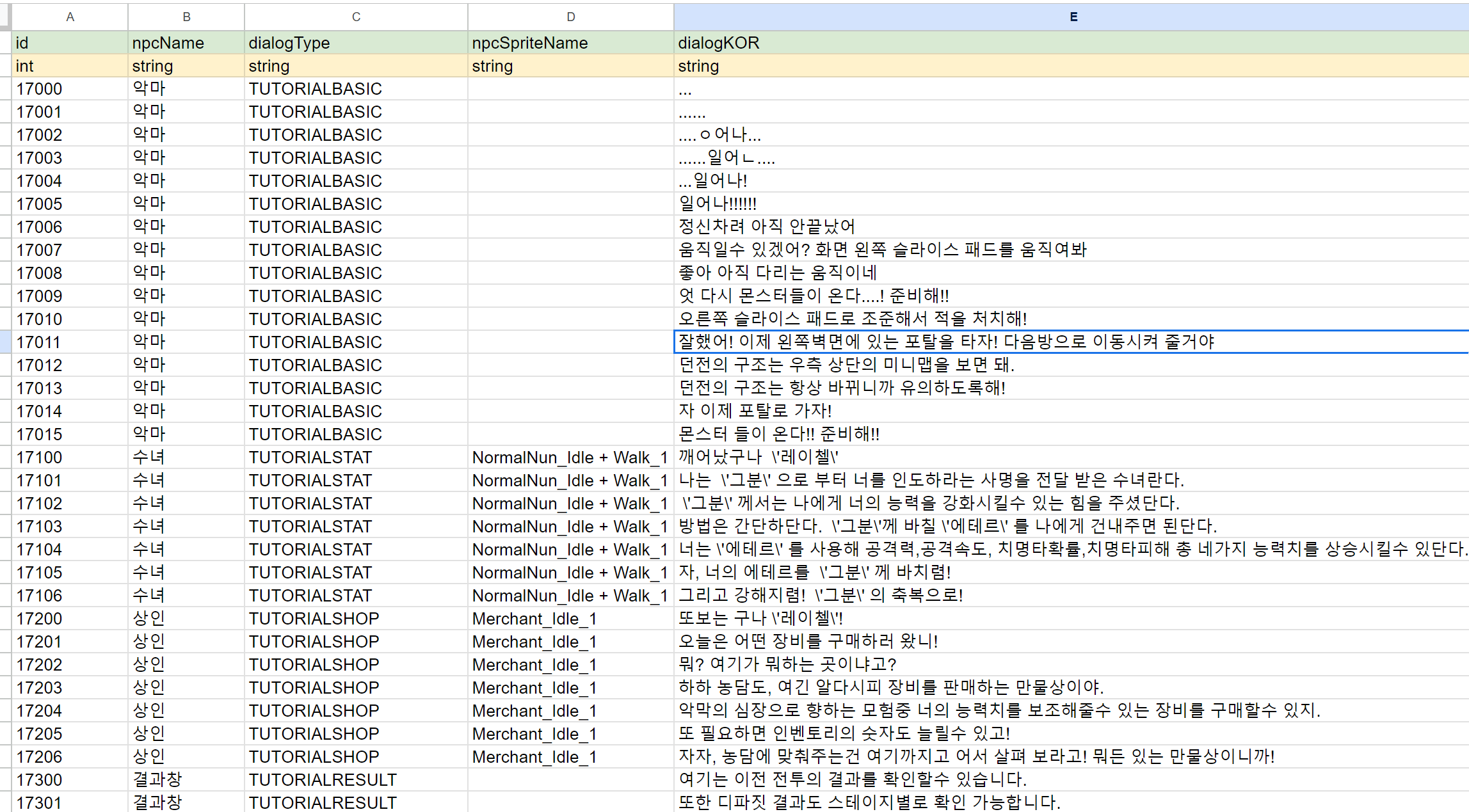
Task: Select dialog cell starting 자 이제 포탈로
Action: tap(755, 411)
